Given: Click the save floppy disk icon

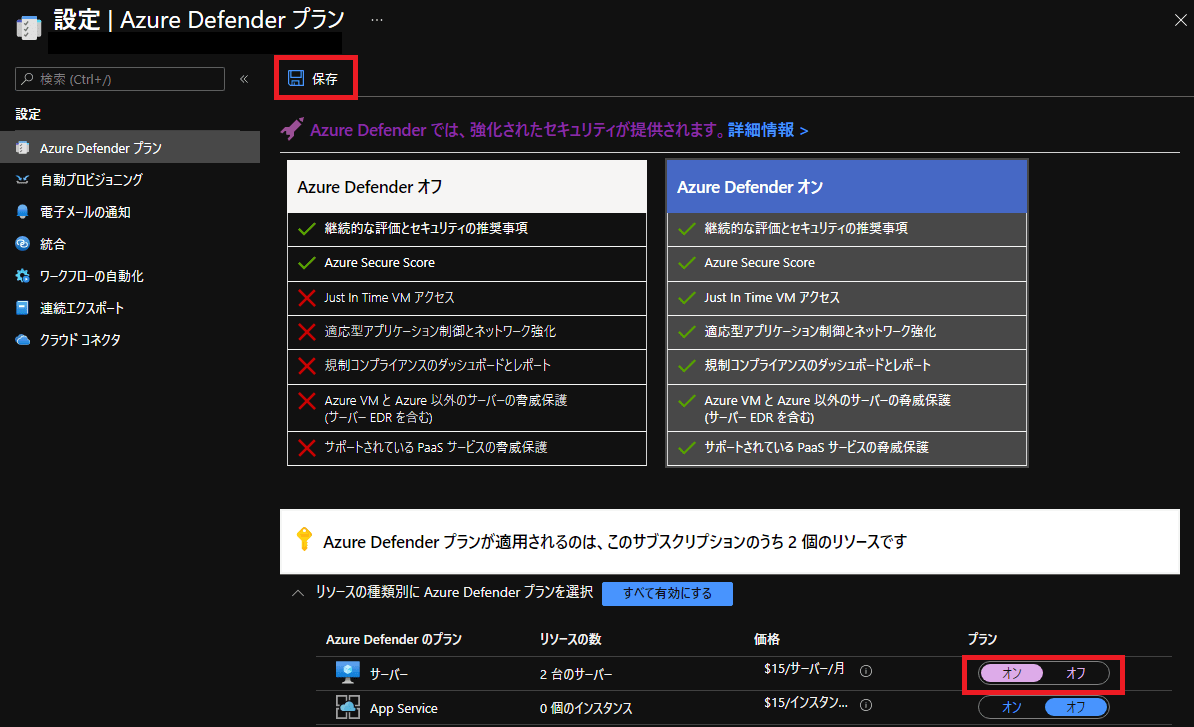Looking at the screenshot, I should 295,78.
